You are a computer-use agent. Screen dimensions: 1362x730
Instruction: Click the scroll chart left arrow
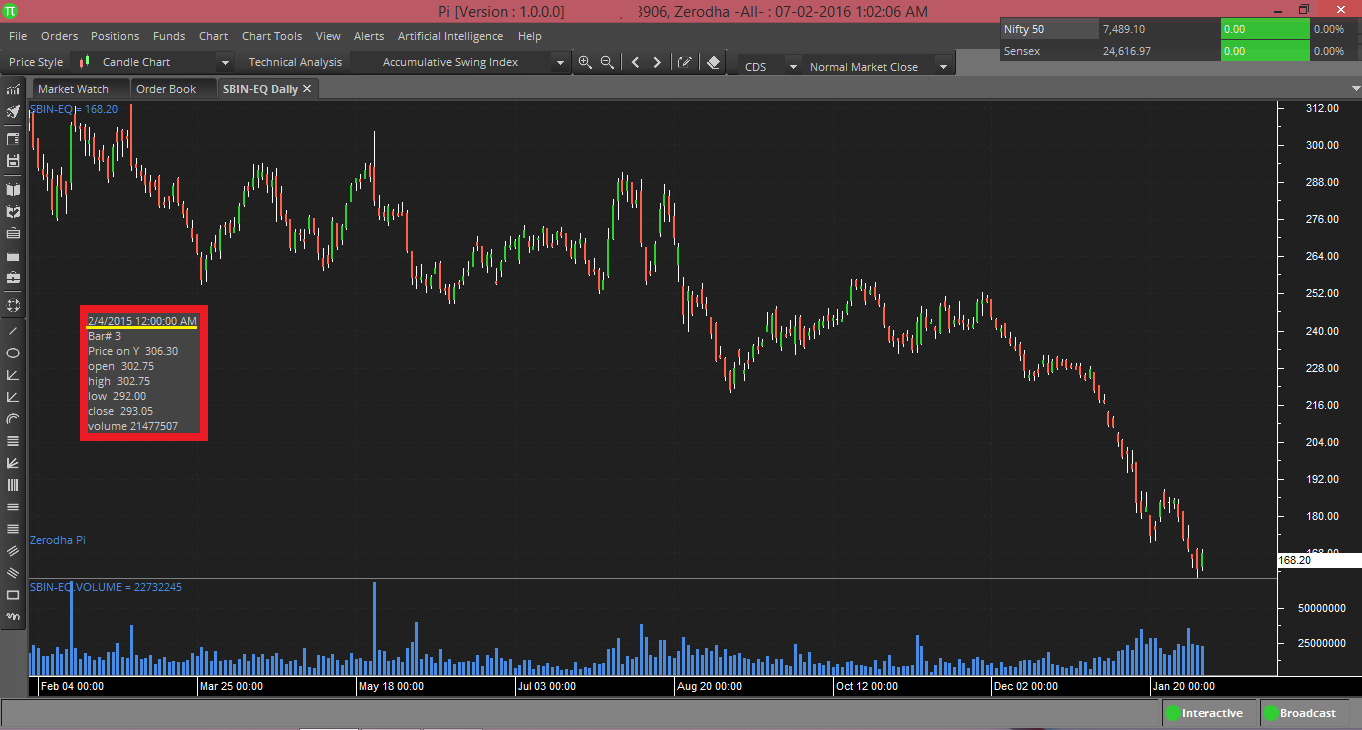click(x=635, y=62)
